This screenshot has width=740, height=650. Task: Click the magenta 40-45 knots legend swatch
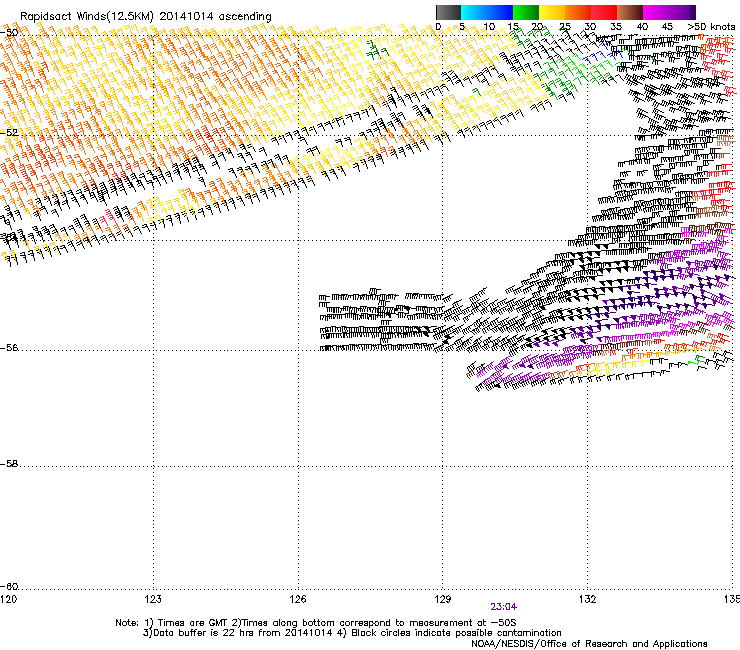(656, 12)
